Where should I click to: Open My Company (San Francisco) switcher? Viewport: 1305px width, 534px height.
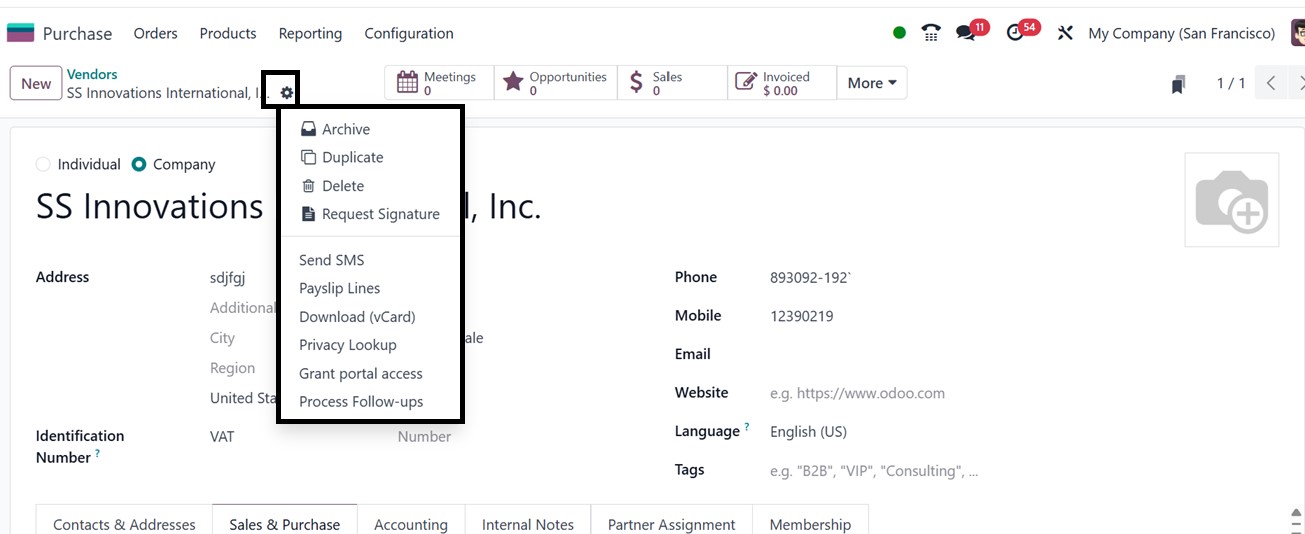click(1181, 34)
